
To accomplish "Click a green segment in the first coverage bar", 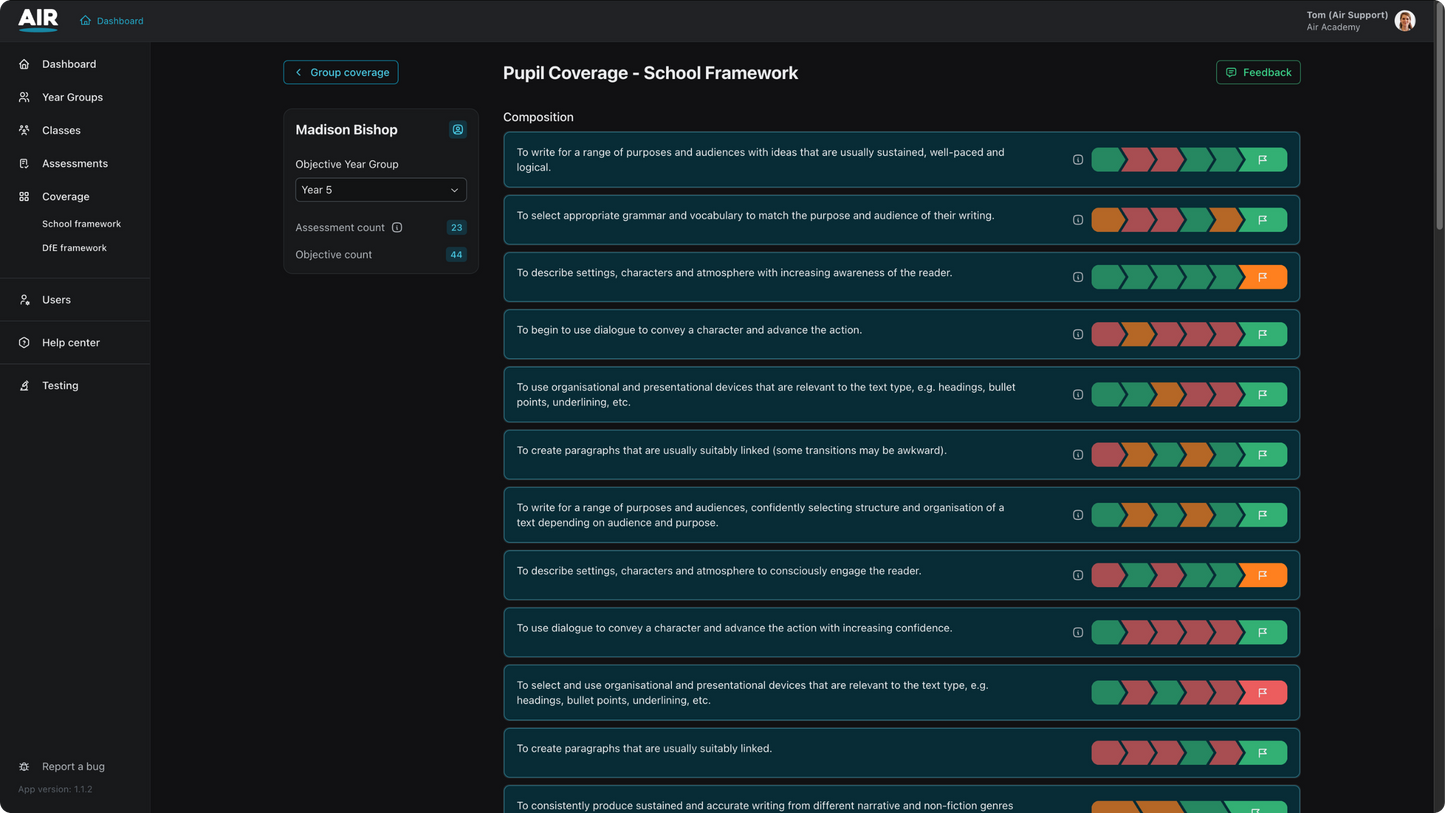I will click(1106, 159).
